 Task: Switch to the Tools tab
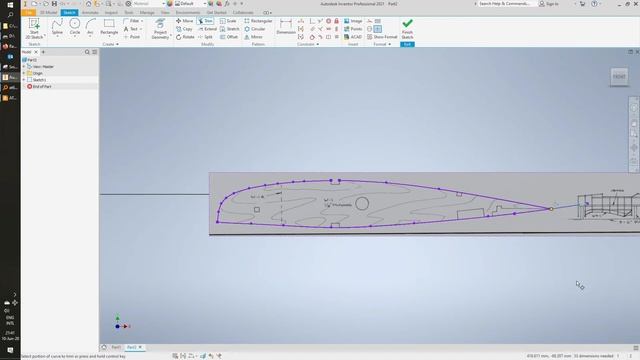click(129, 13)
